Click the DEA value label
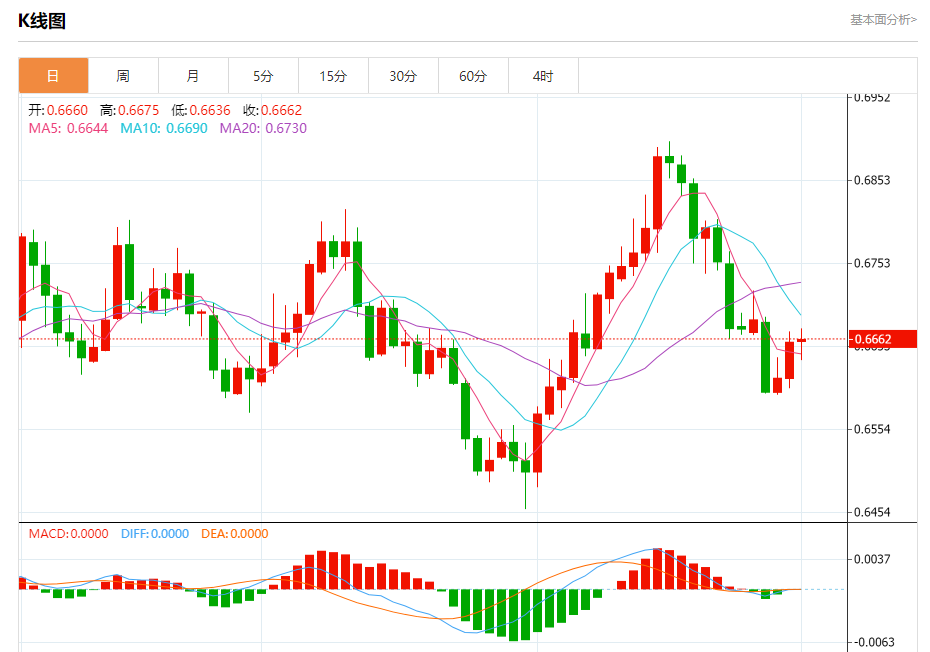The height and width of the screenshot is (652, 930). tap(235, 534)
